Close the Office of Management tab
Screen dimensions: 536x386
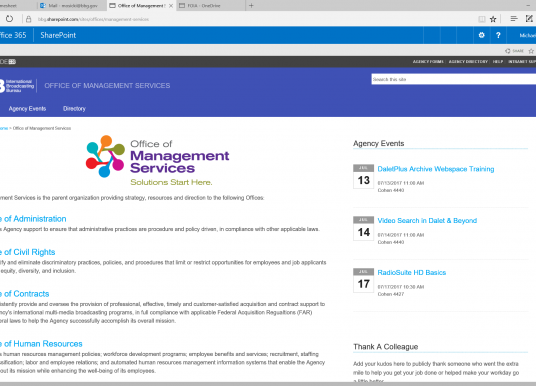(x=171, y=5)
